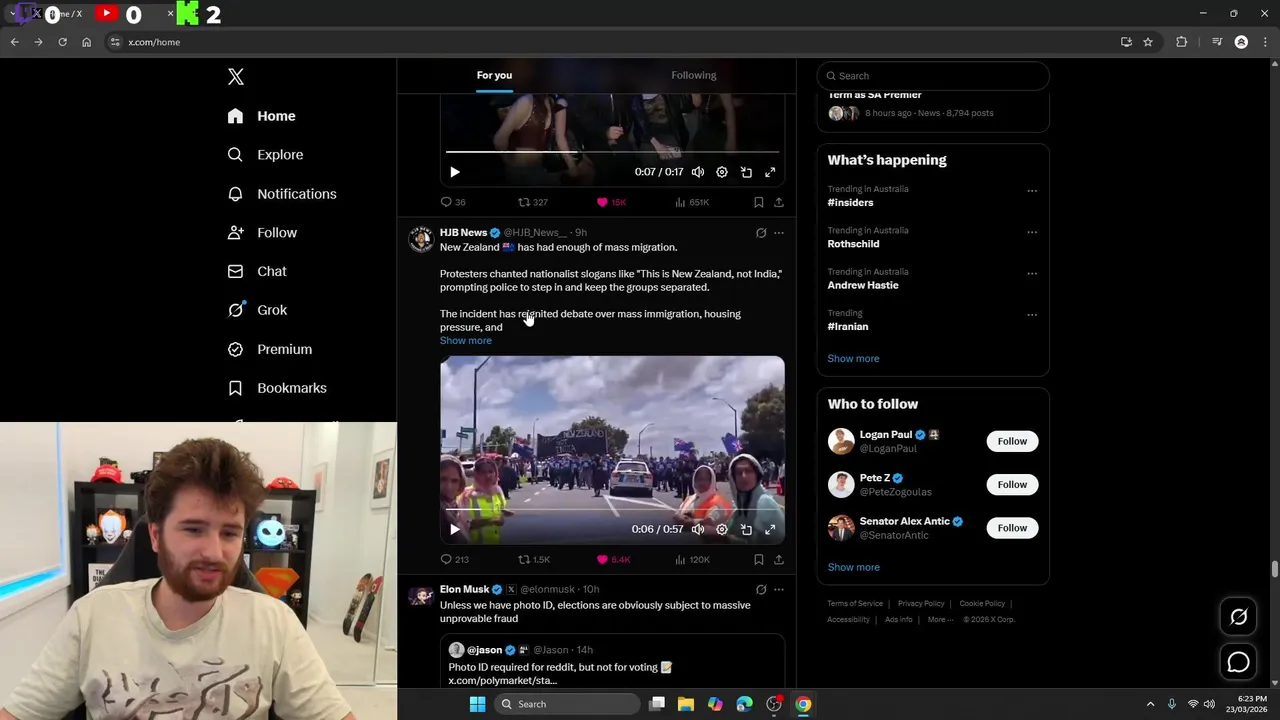Open Premium from sidebar

point(270,349)
